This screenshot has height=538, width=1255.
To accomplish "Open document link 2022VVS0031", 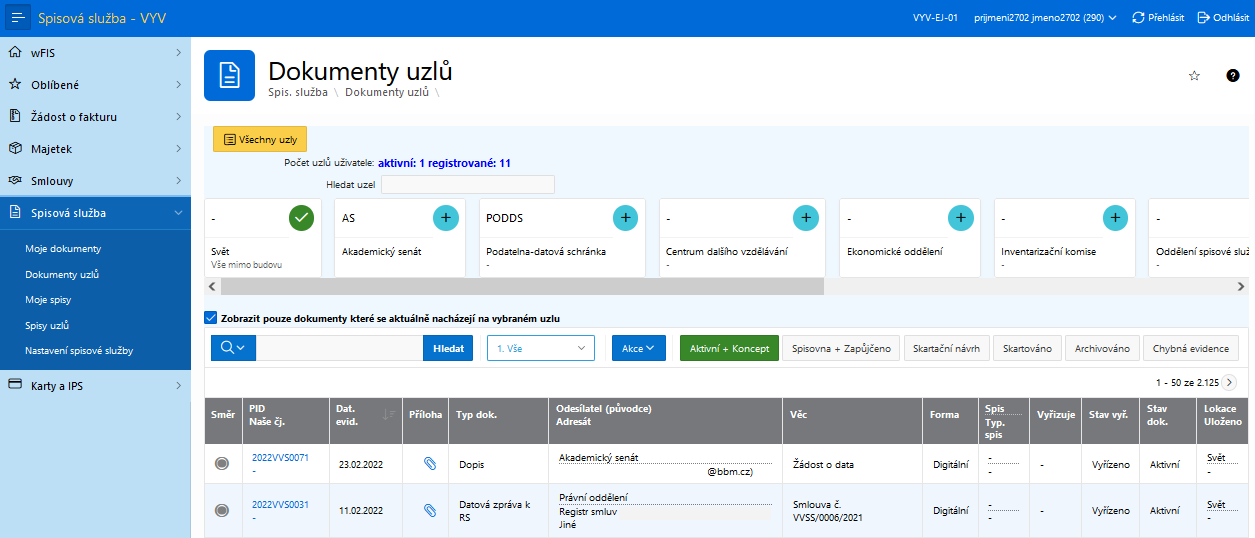I will coord(280,504).
